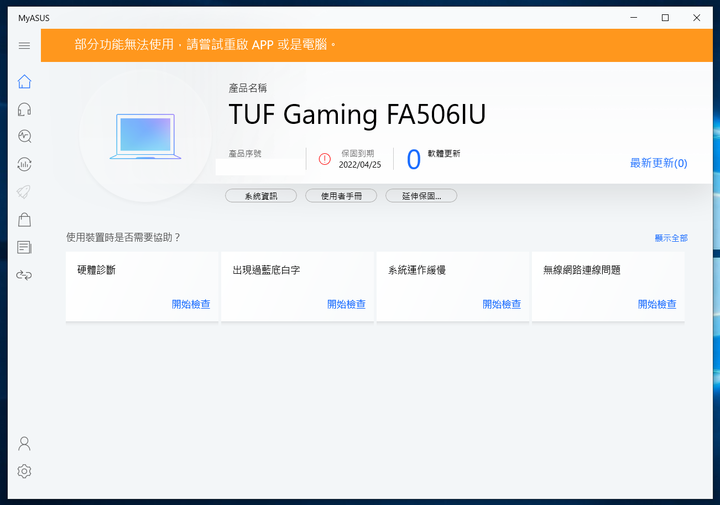Start check under 無線網路連線問題 card
720x505 pixels.
tap(657, 304)
